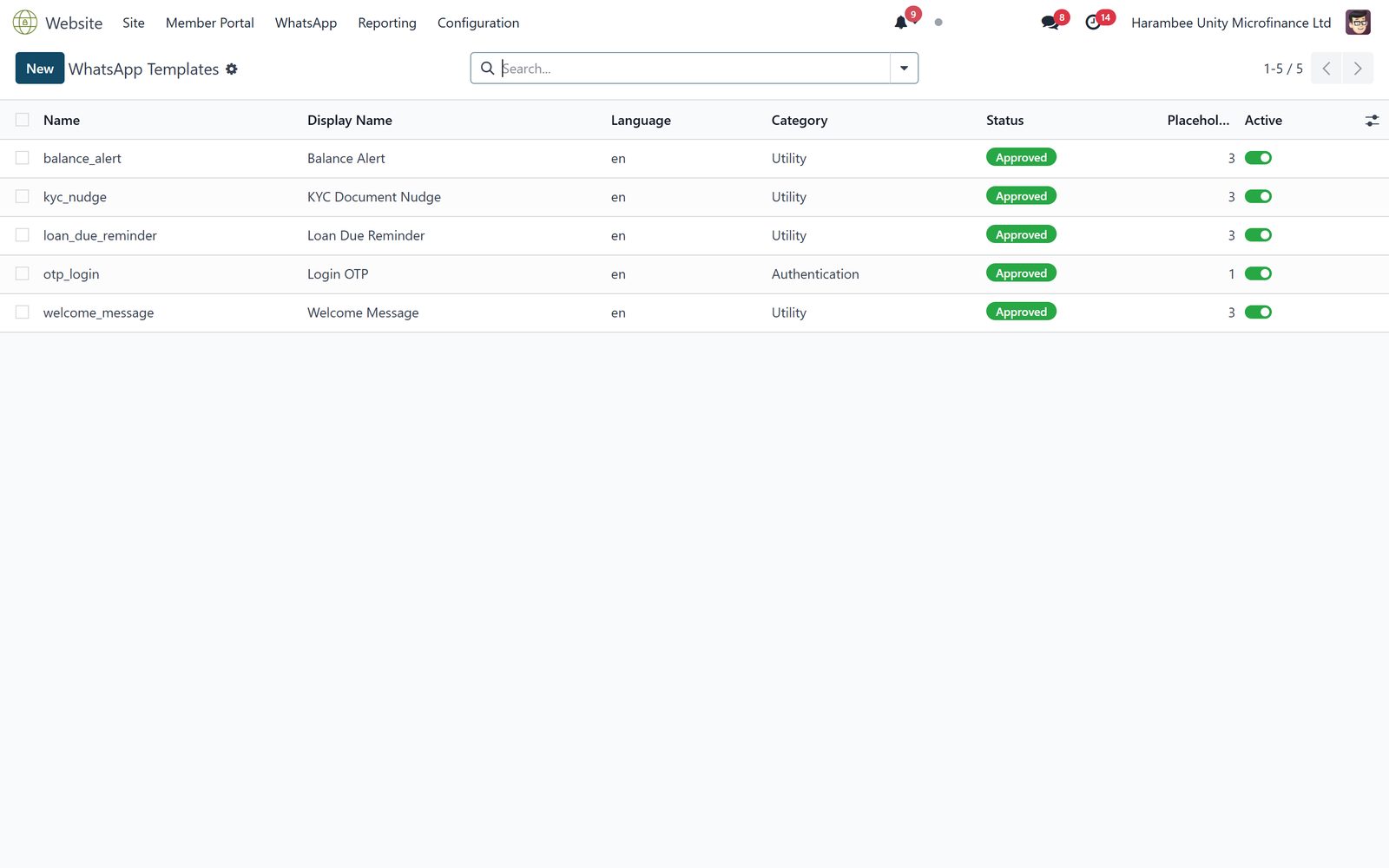Open the Site menu
This screenshot has width=1389, height=868.
134,23
